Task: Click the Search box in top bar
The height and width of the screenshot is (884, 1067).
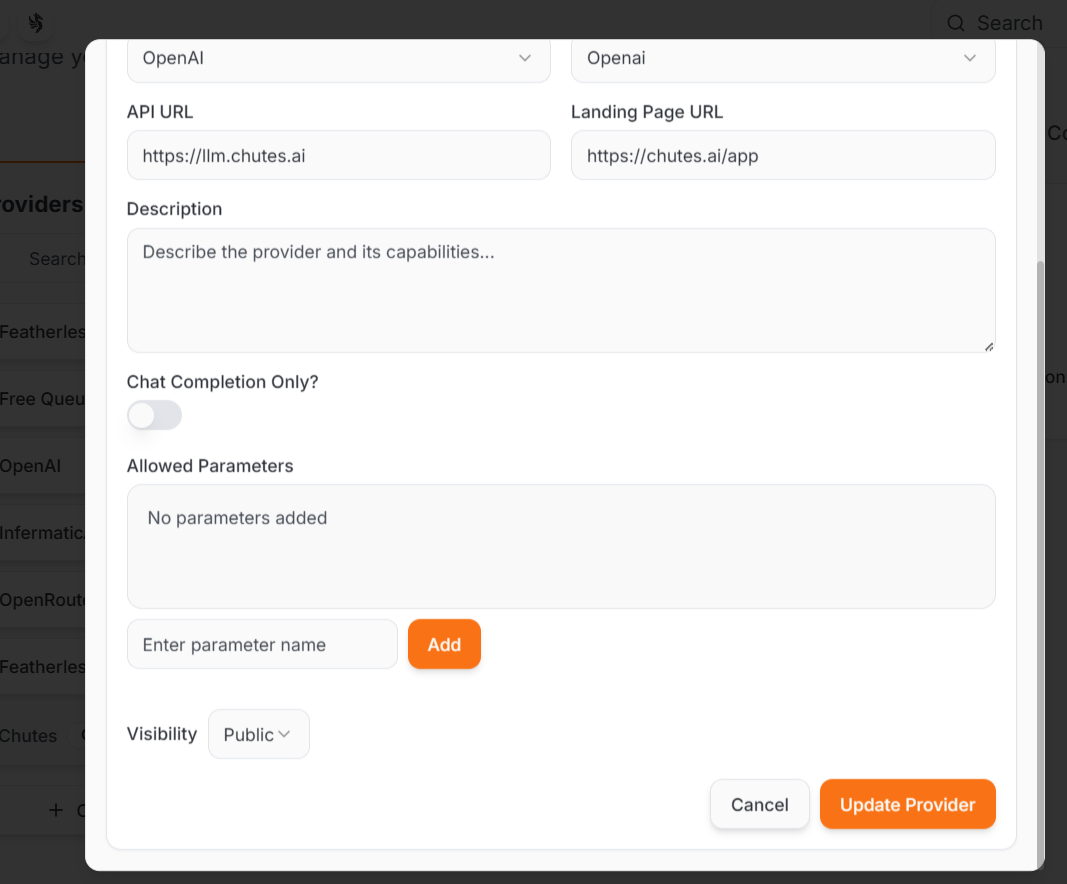Action: [999, 22]
